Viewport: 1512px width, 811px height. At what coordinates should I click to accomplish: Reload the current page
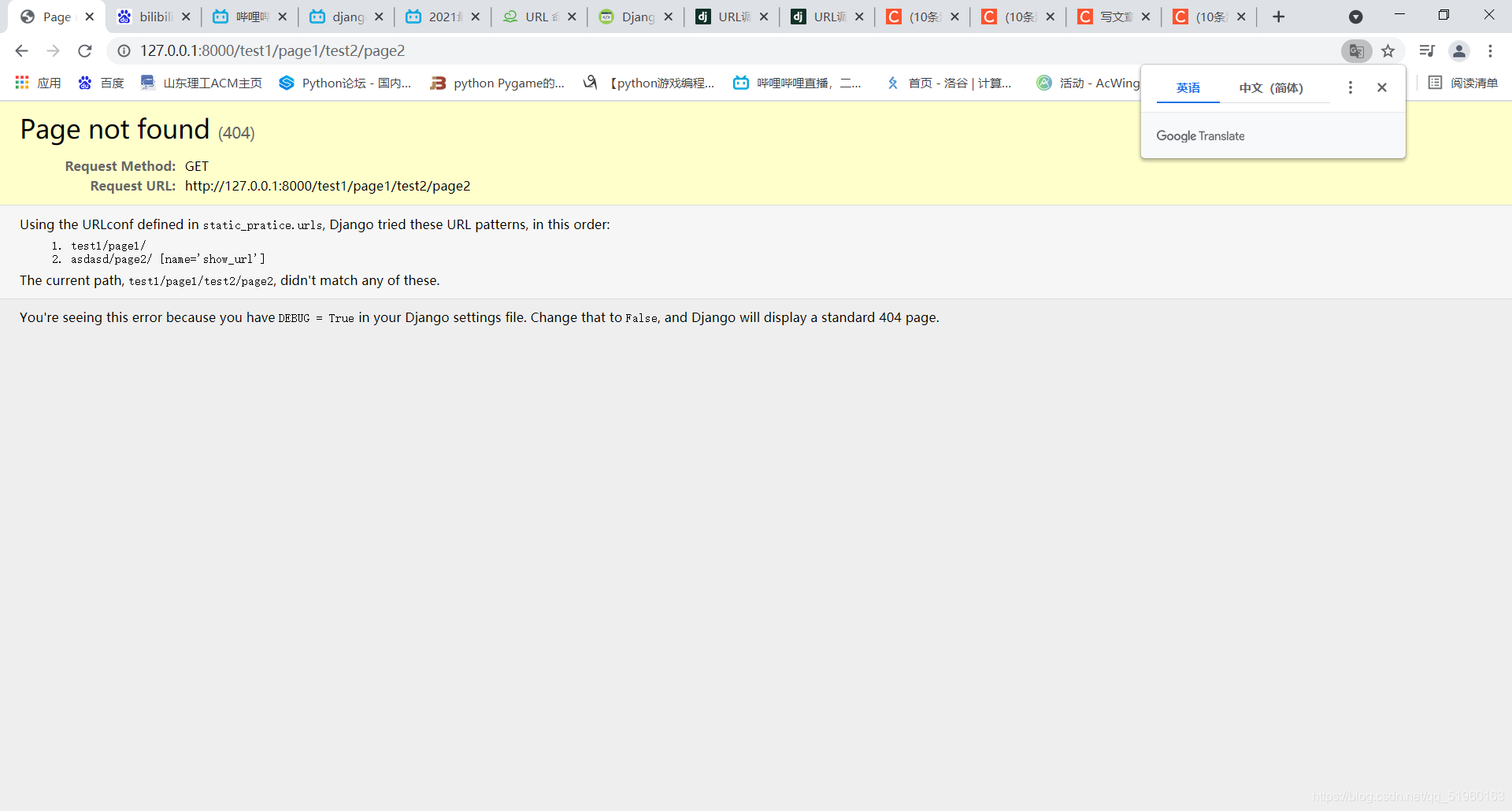85,51
